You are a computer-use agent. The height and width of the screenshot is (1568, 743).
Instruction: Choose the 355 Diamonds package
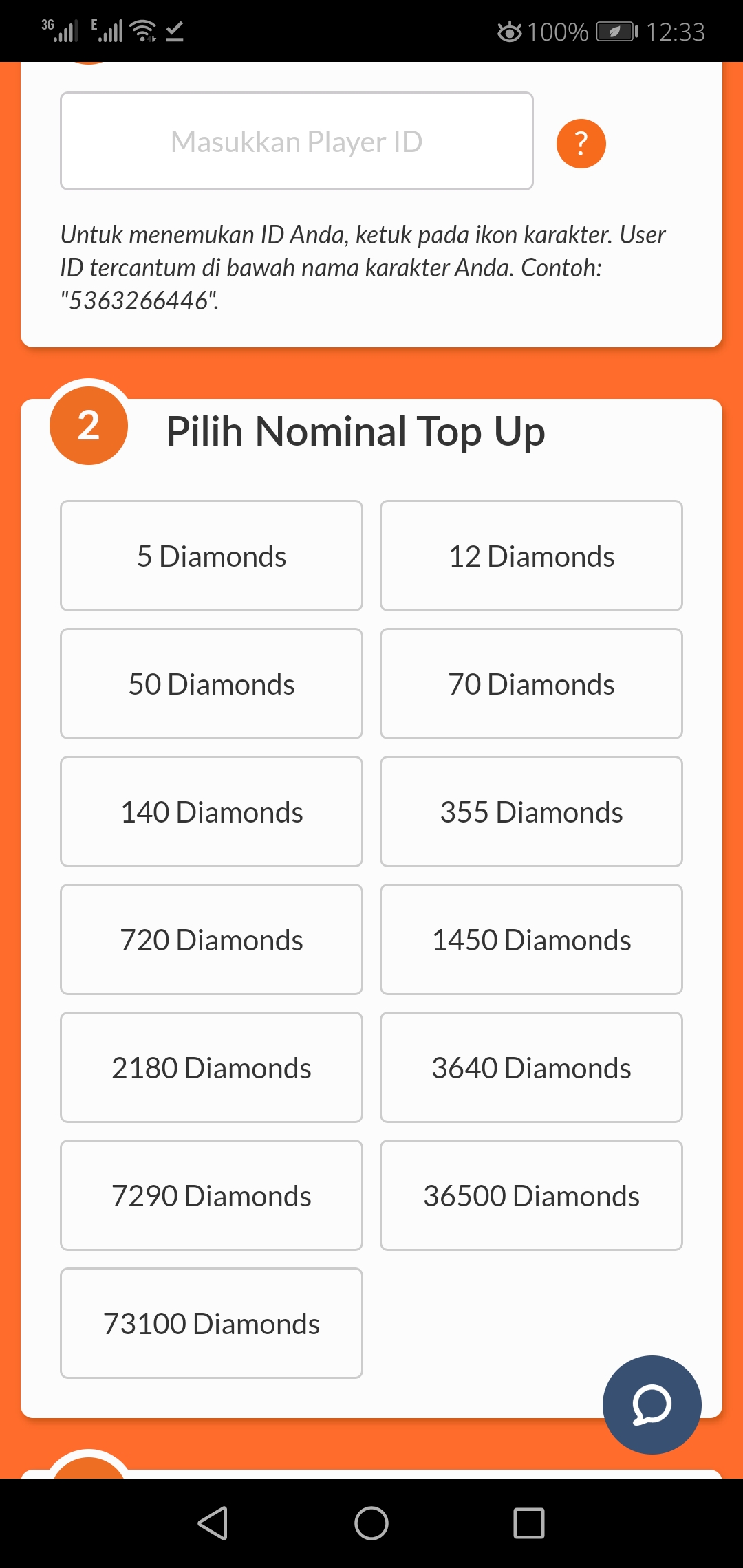(531, 812)
